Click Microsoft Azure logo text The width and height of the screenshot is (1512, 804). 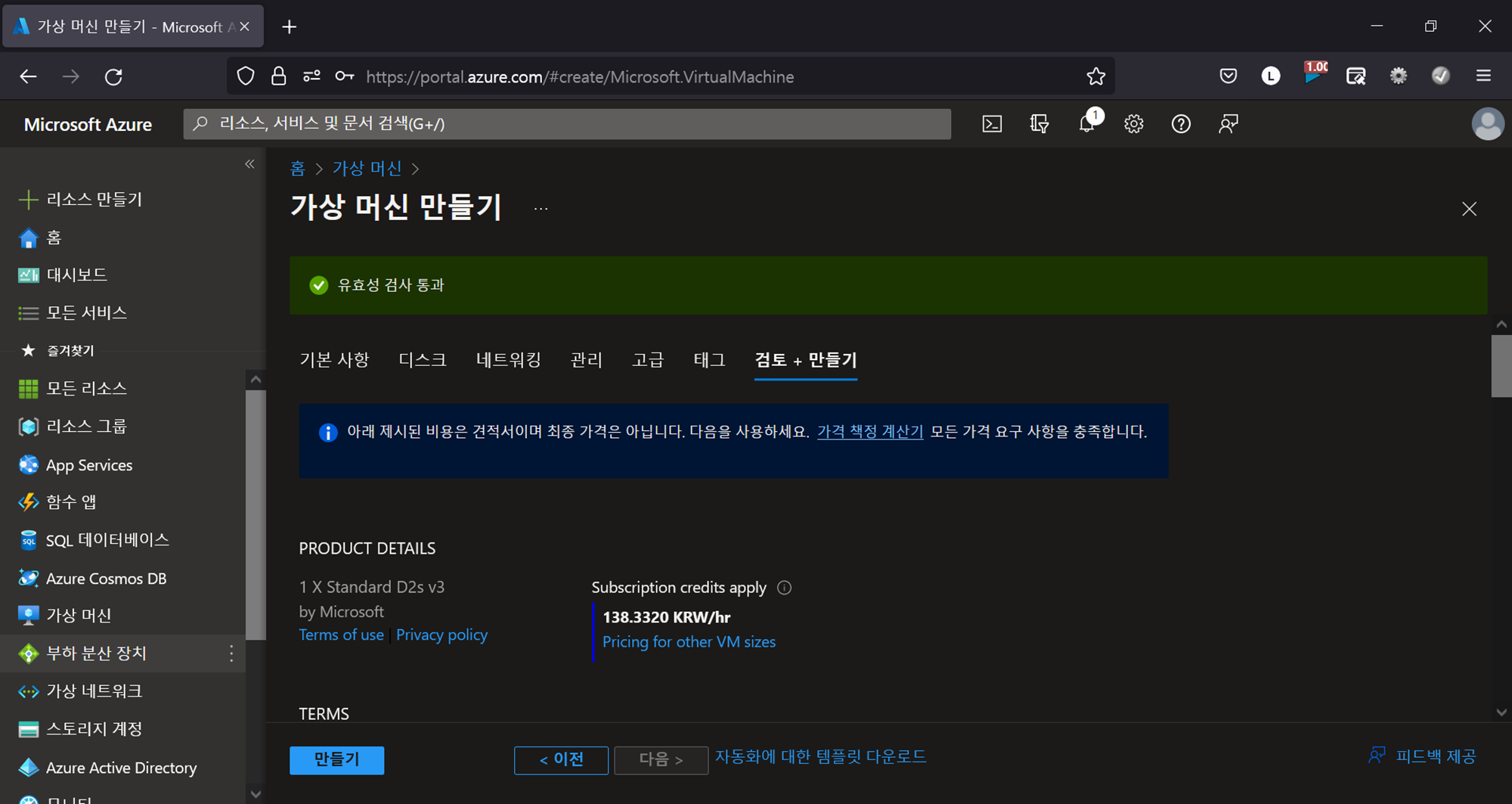click(x=88, y=125)
